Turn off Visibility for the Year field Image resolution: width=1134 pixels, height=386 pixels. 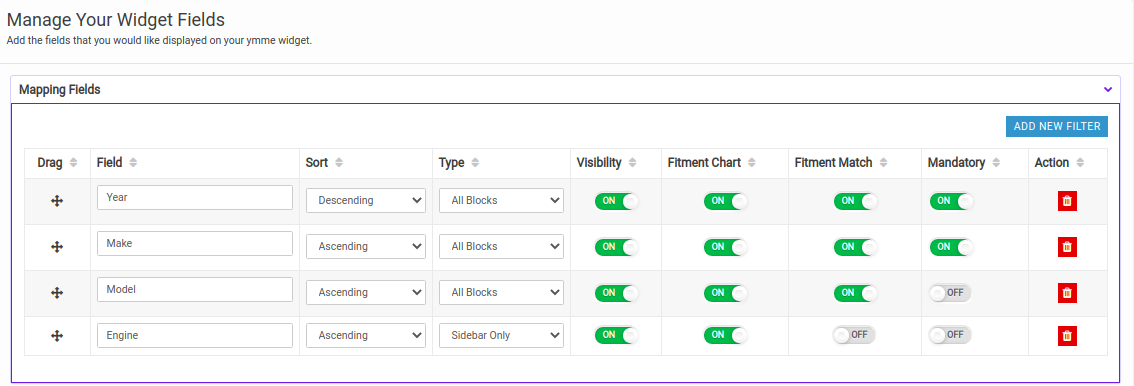point(617,201)
